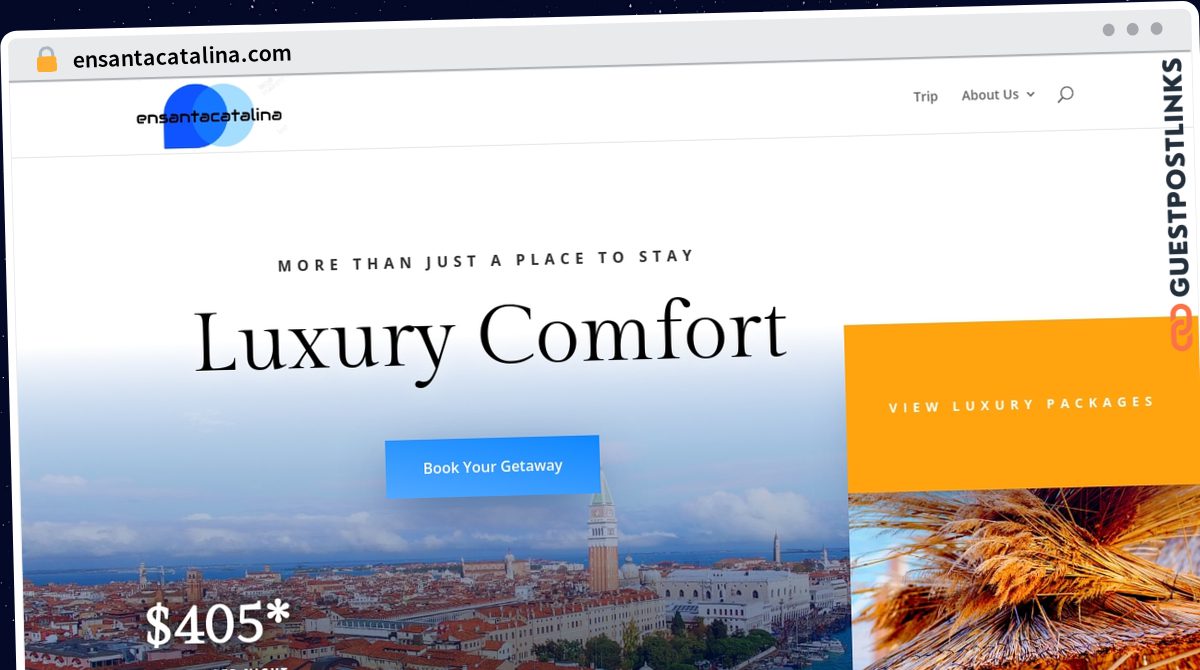The width and height of the screenshot is (1200, 670).
Task: Click the Luxury Comfort headline
Action: click(490, 338)
